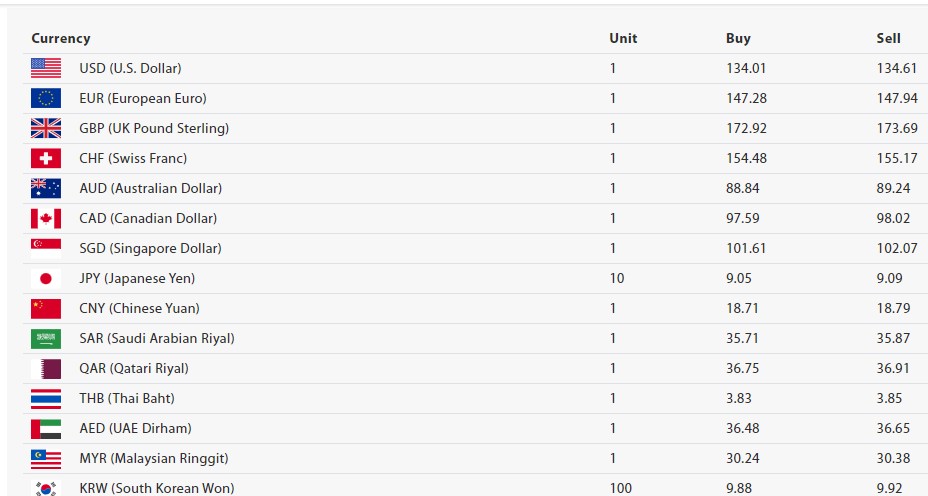Click the Canadian maple leaf flag
This screenshot has height=496, width=928.
click(x=46, y=218)
